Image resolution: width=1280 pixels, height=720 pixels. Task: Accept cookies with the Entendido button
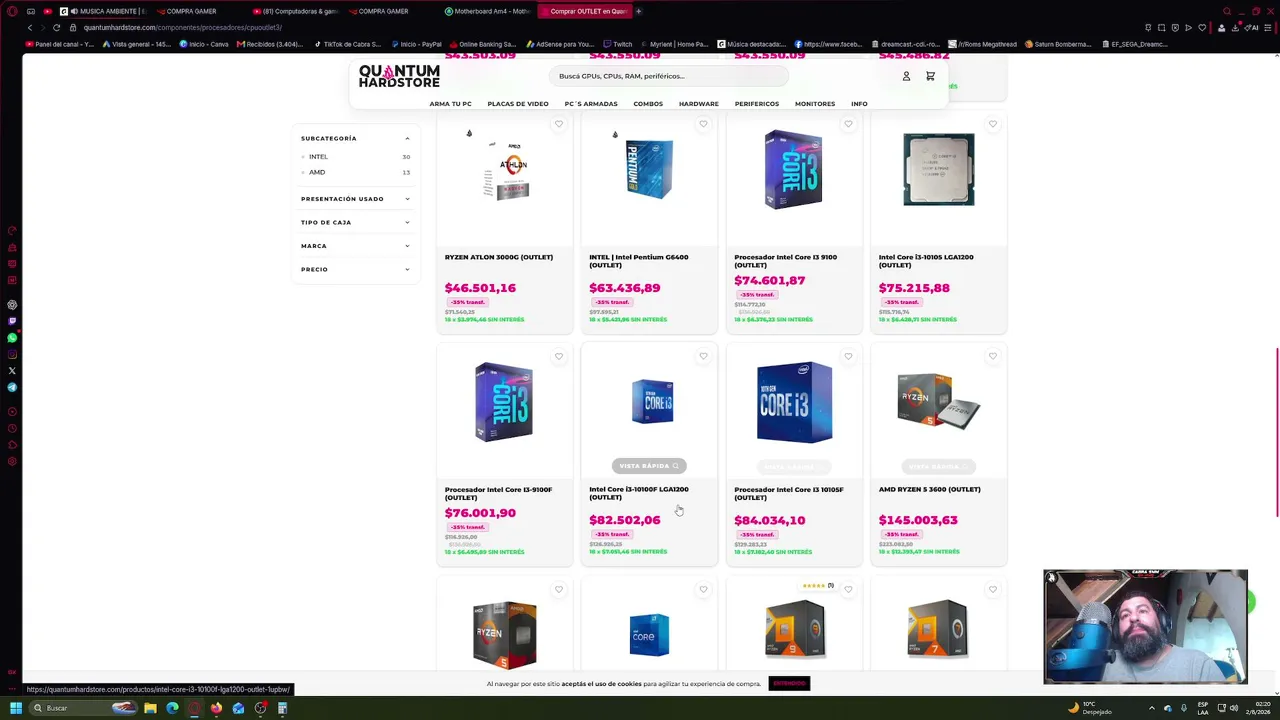(x=789, y=683)
